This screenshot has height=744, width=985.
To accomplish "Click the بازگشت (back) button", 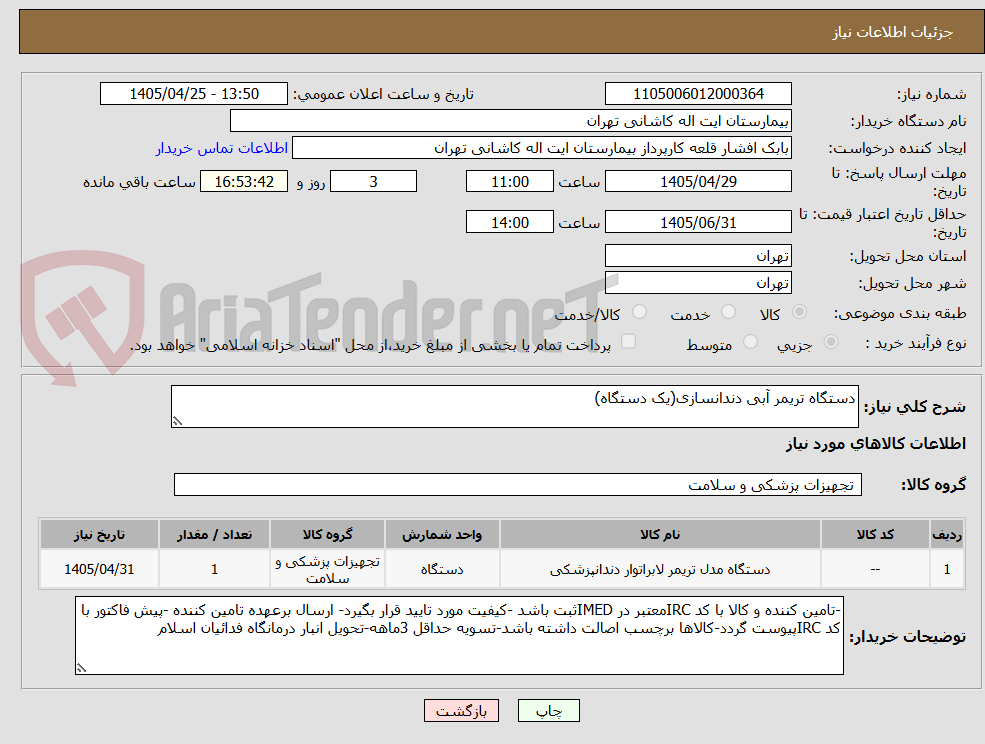I will click(x=461, y=711).
